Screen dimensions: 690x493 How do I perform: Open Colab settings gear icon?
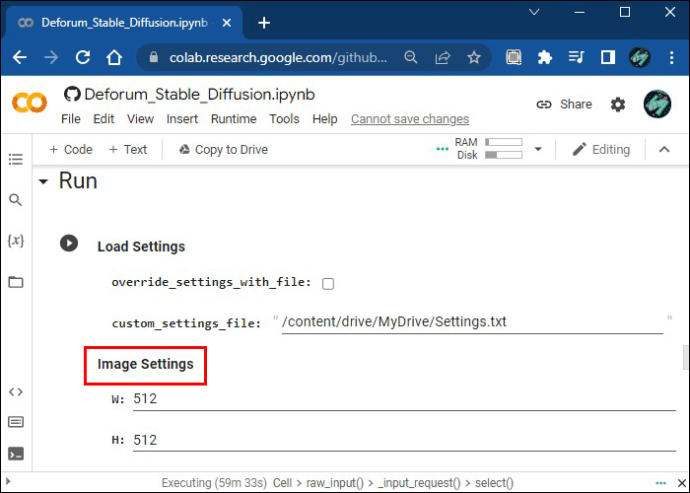pyautogui.click(x=618, y=104)
